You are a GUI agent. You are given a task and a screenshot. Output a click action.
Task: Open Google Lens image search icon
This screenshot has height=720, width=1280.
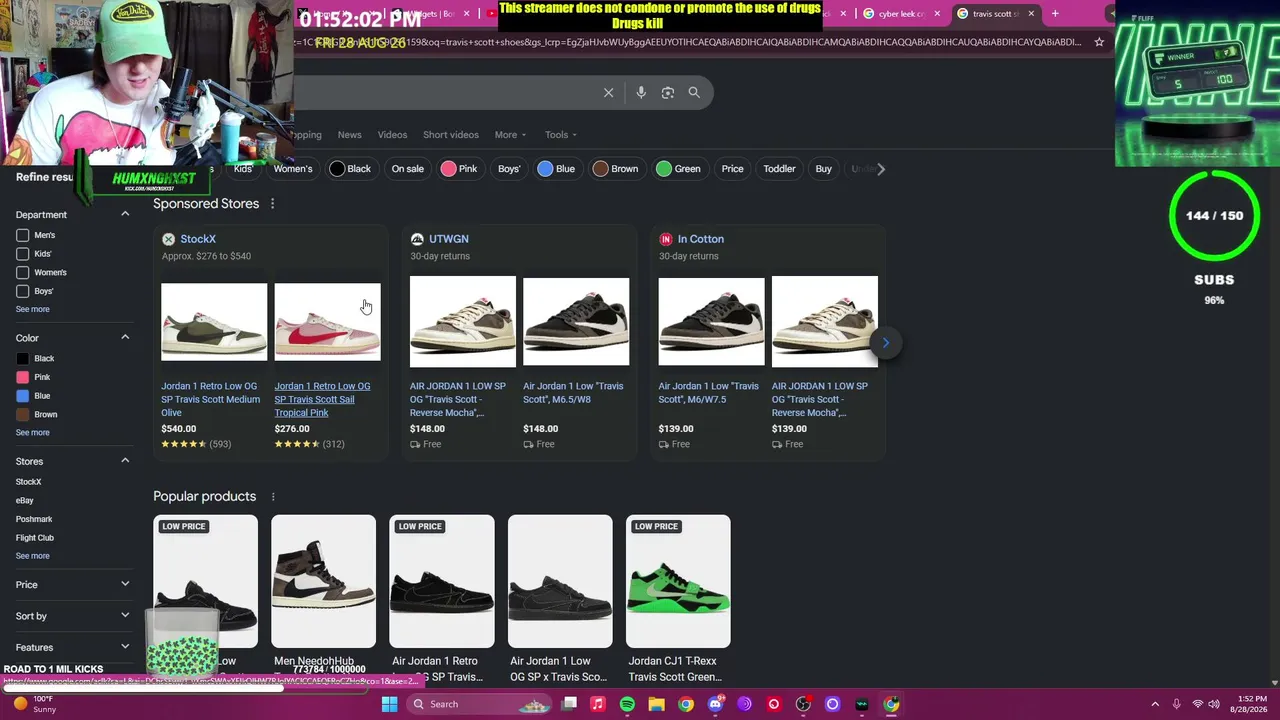[668, 93]
